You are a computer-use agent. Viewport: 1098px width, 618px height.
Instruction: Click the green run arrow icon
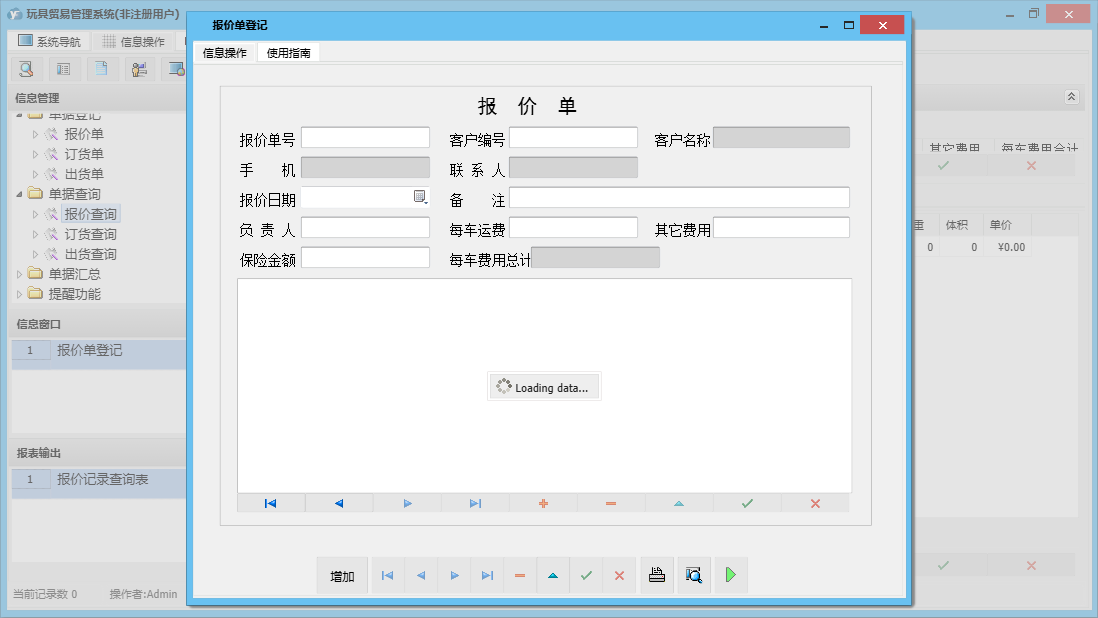731,575
